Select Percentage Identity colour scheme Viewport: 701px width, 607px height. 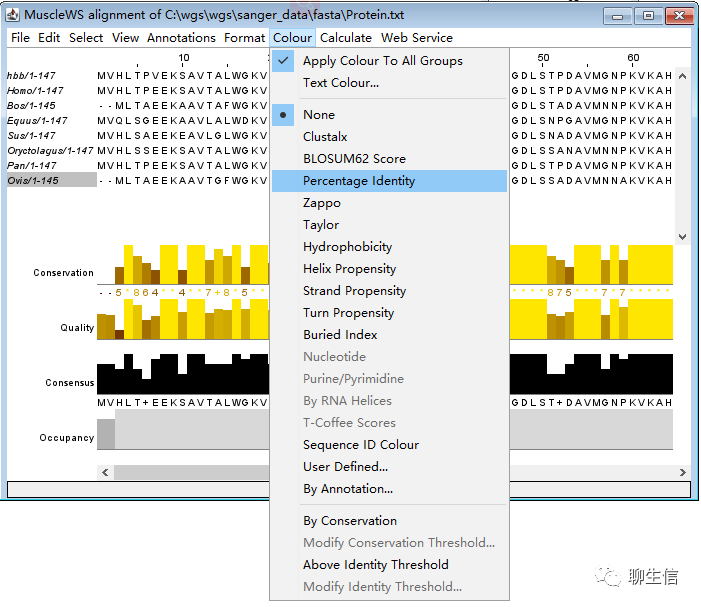coord(389,181)
